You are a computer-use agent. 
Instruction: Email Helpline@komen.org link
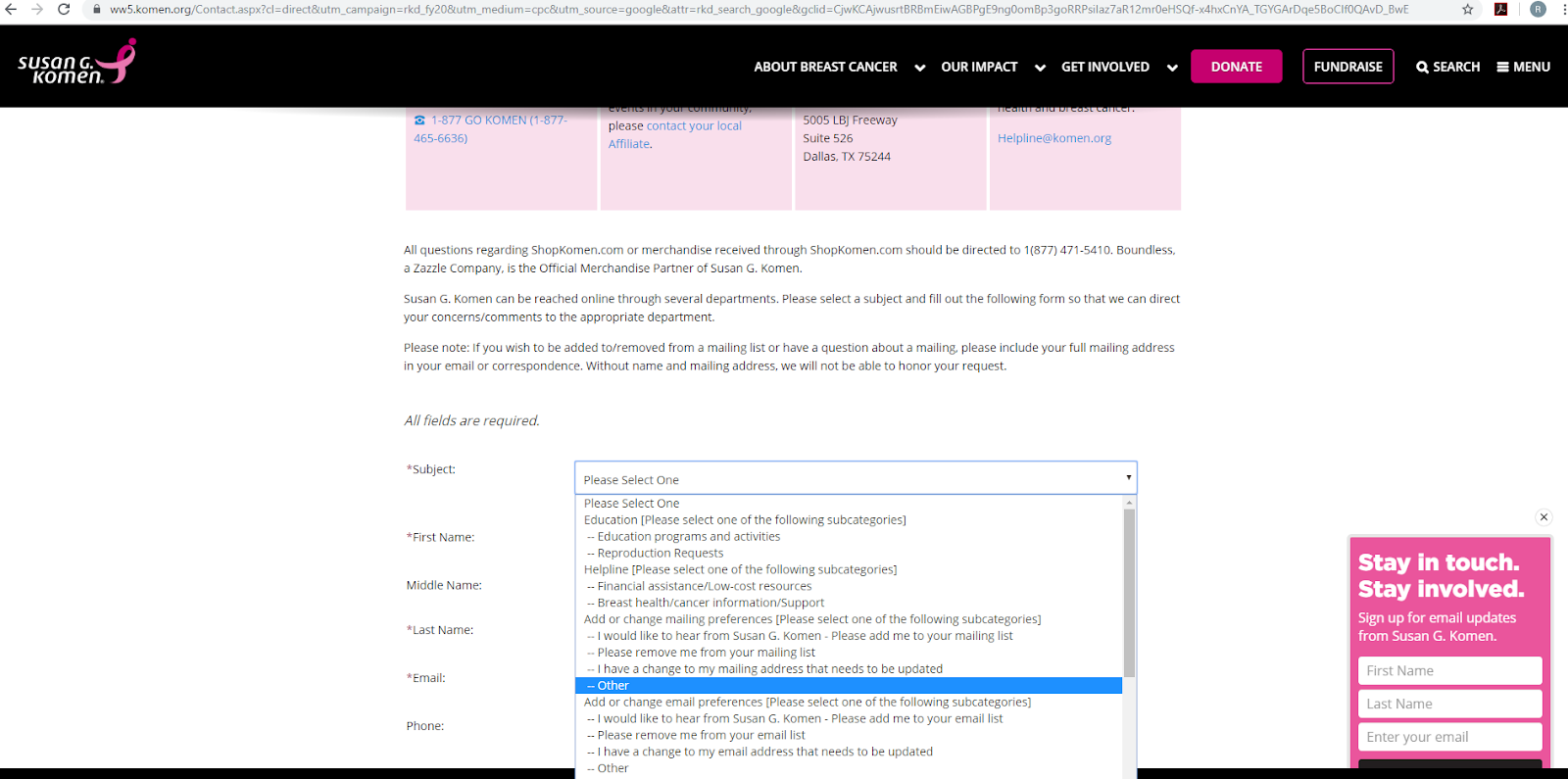tap(1054, 138)
